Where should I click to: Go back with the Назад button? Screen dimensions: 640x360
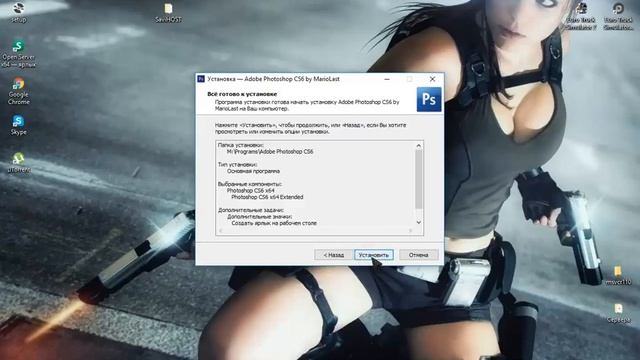[x=333, y=255]
